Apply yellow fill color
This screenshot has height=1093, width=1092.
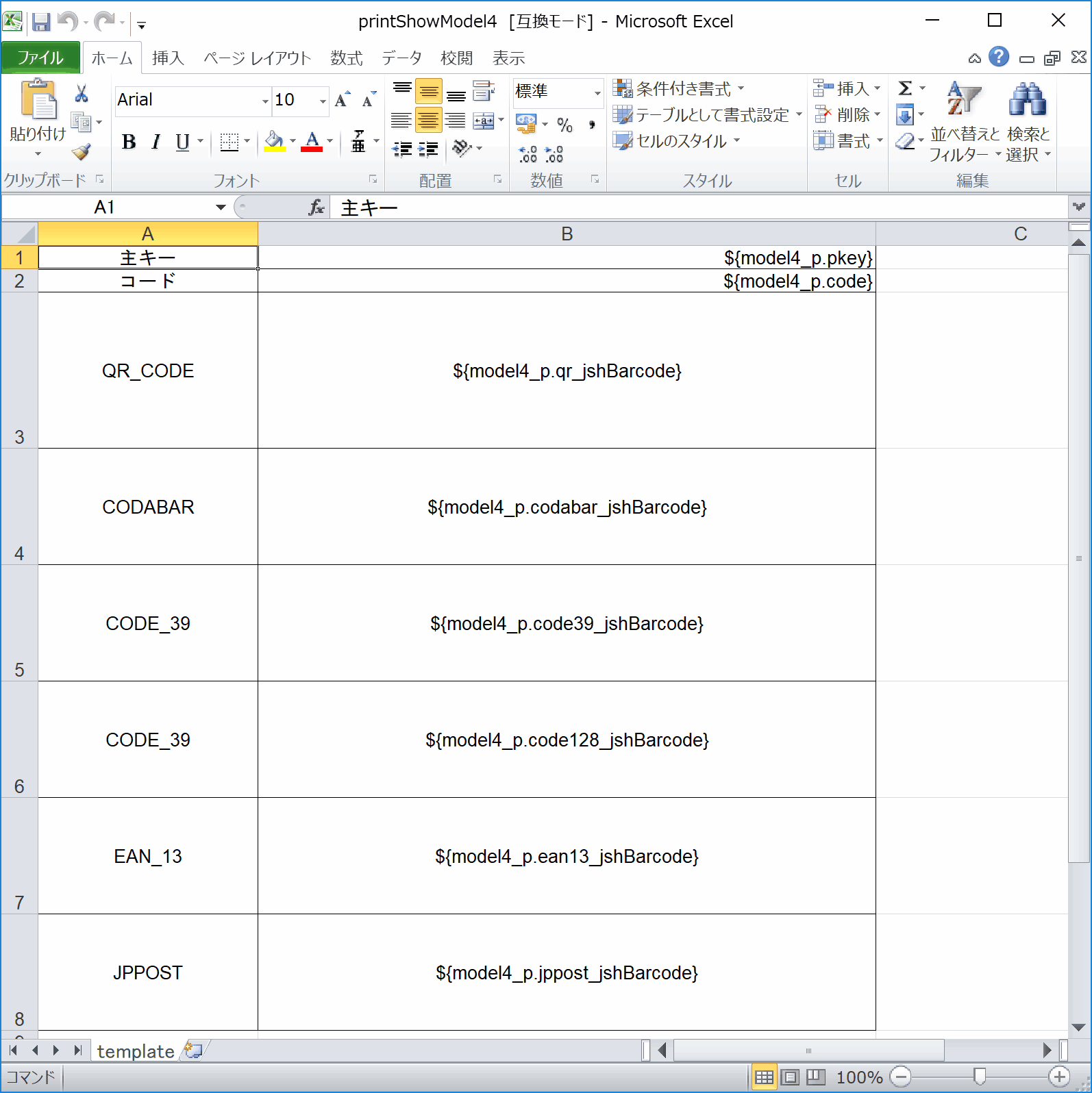click(x=275, y=142)
